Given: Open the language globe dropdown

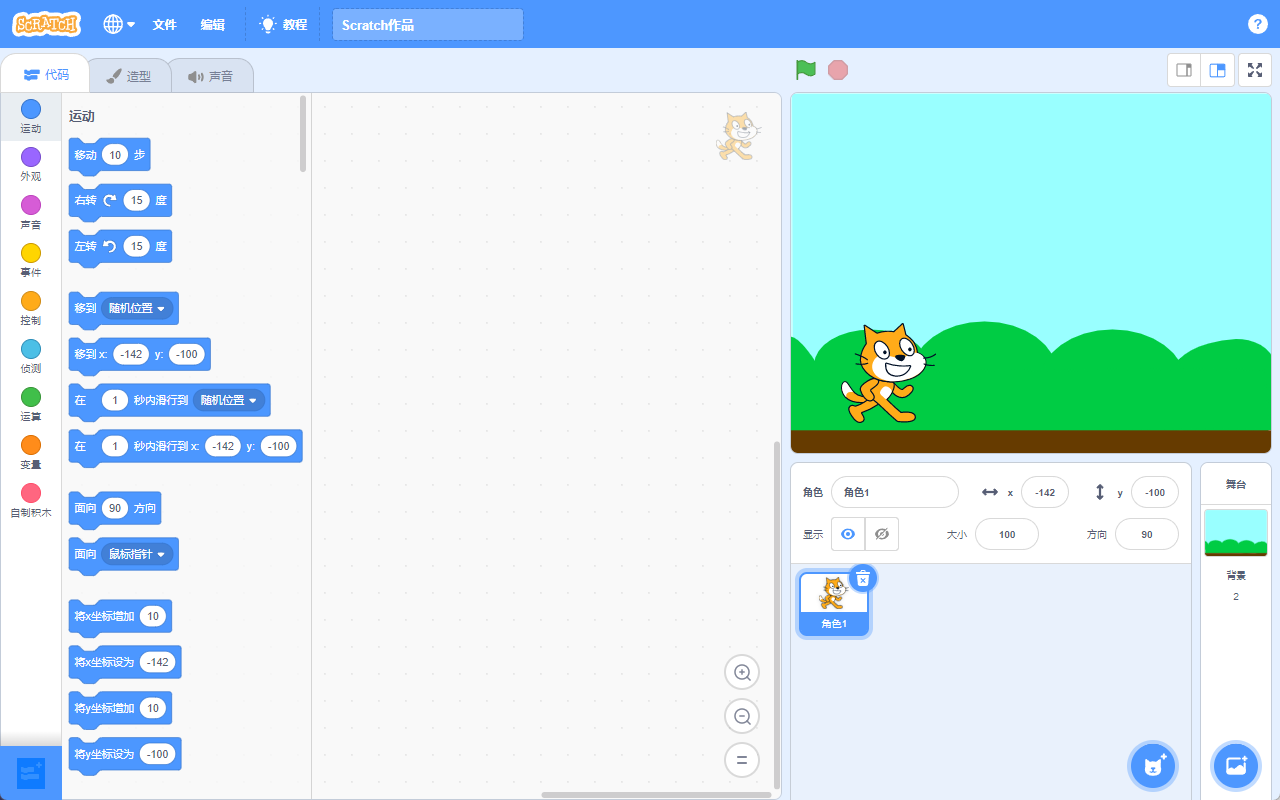Looking at the screenshot, I should coord(119,24).
